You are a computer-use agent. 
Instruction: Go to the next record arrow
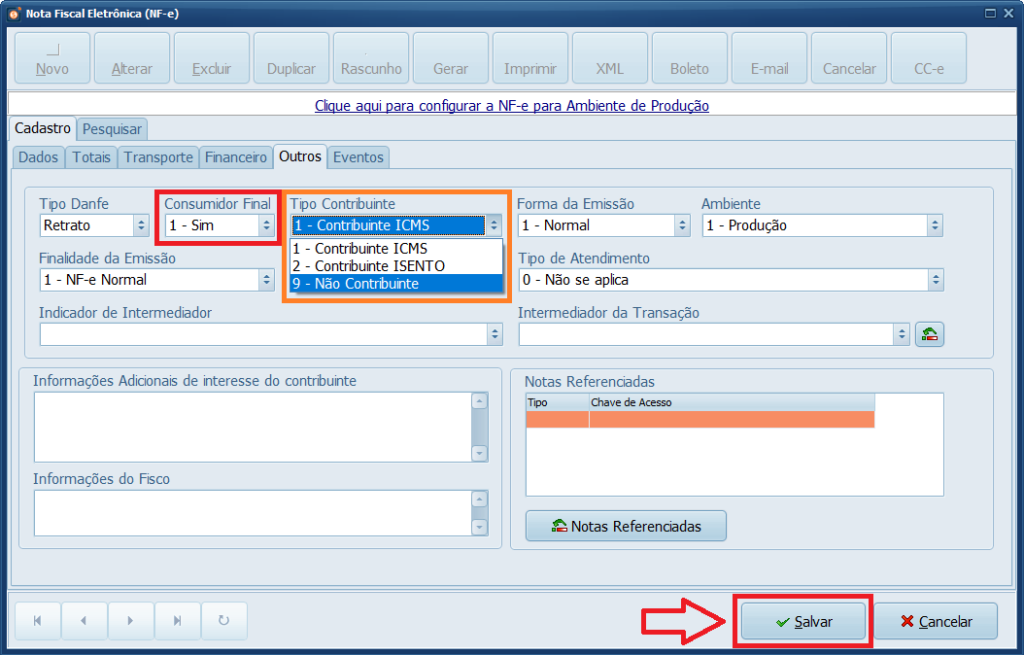(131, 621)
